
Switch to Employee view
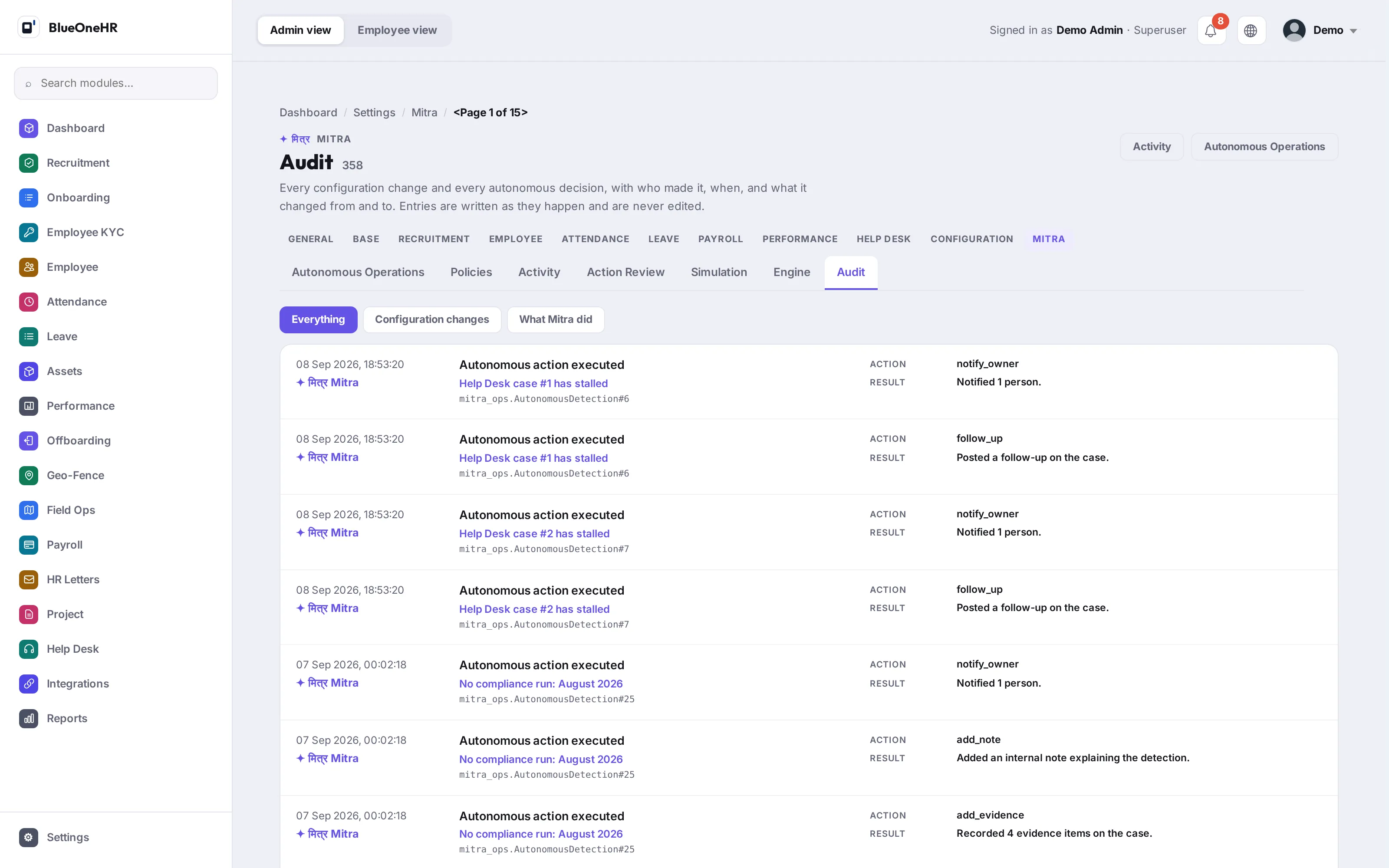pos(397,30)
